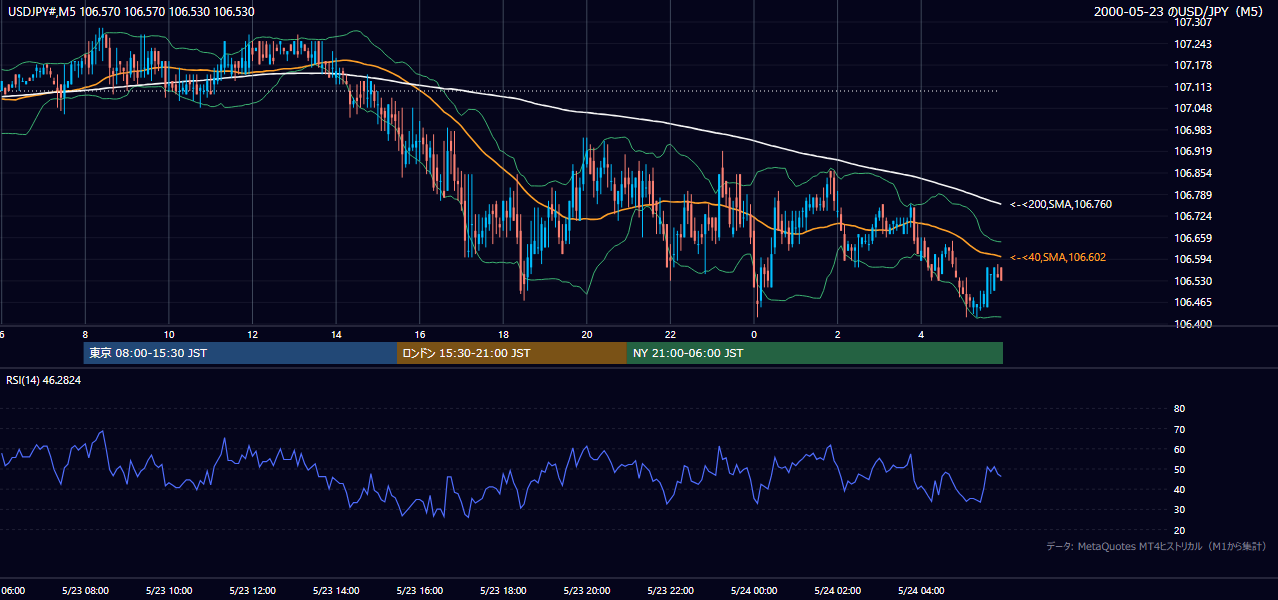Click the 200,SMA,106.760 label

click(x=1060, y=204)
